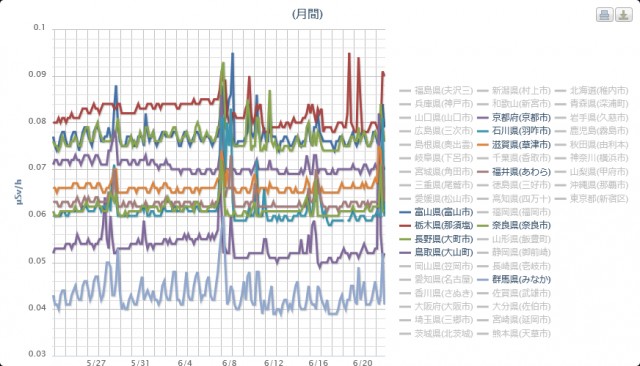Enable the 徳島県(三好市) series
Viewport: 640px width, 366px height.
click(x=514, y=185)
